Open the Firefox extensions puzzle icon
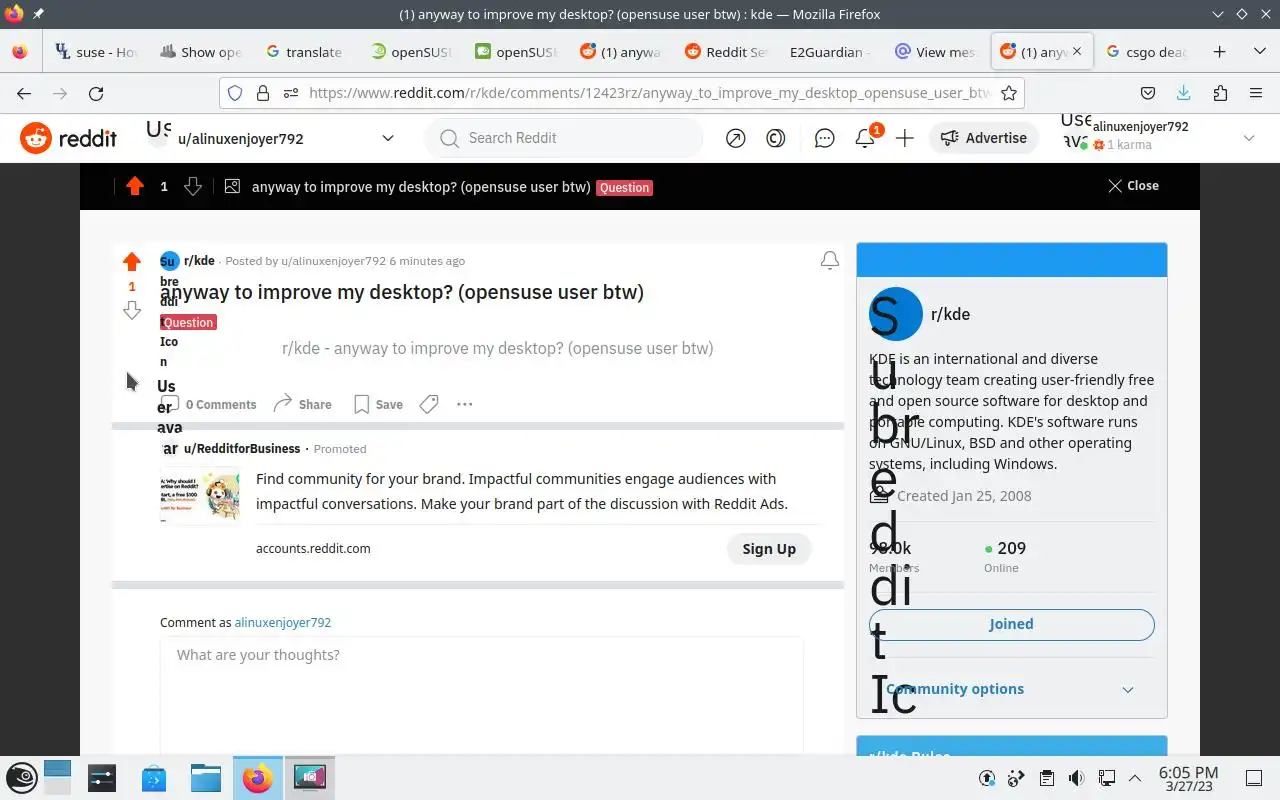The image size is (1280, 800). 1220,93
